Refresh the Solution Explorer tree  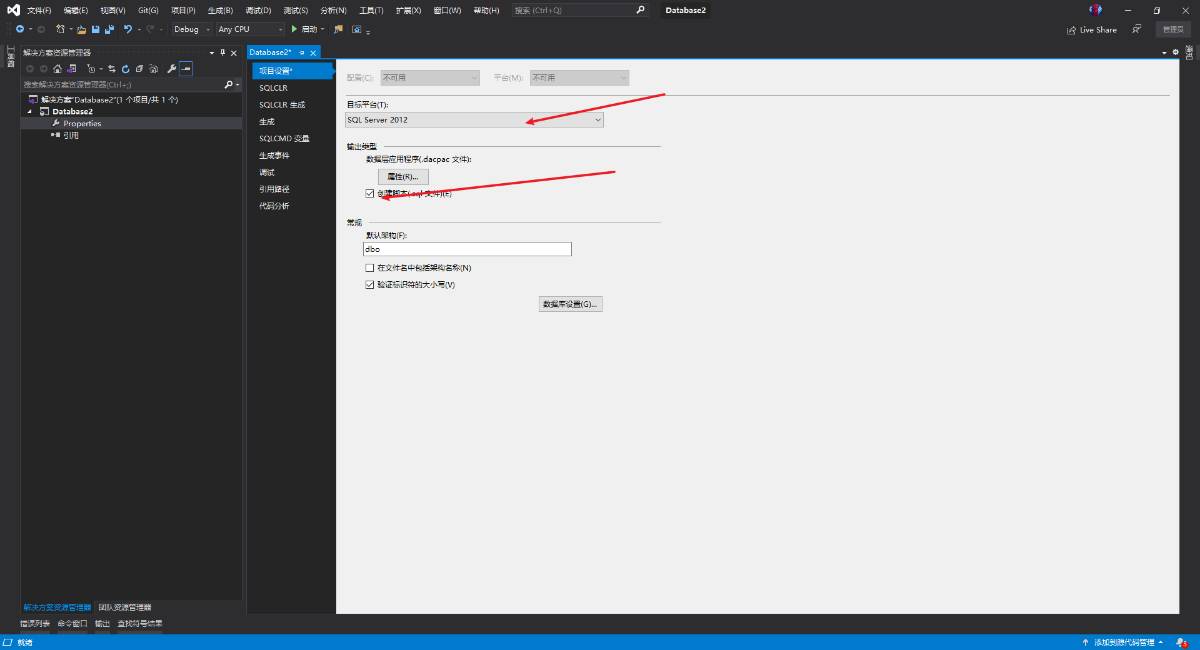point(125,69)
